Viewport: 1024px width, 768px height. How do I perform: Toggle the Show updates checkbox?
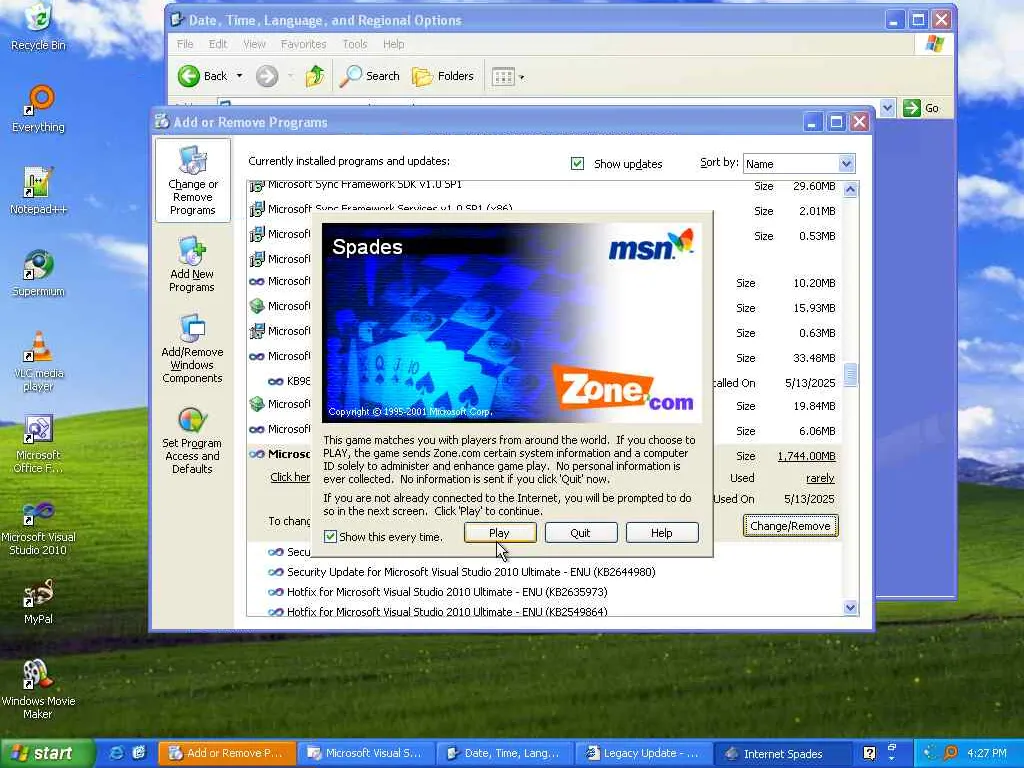coord(577,163)
